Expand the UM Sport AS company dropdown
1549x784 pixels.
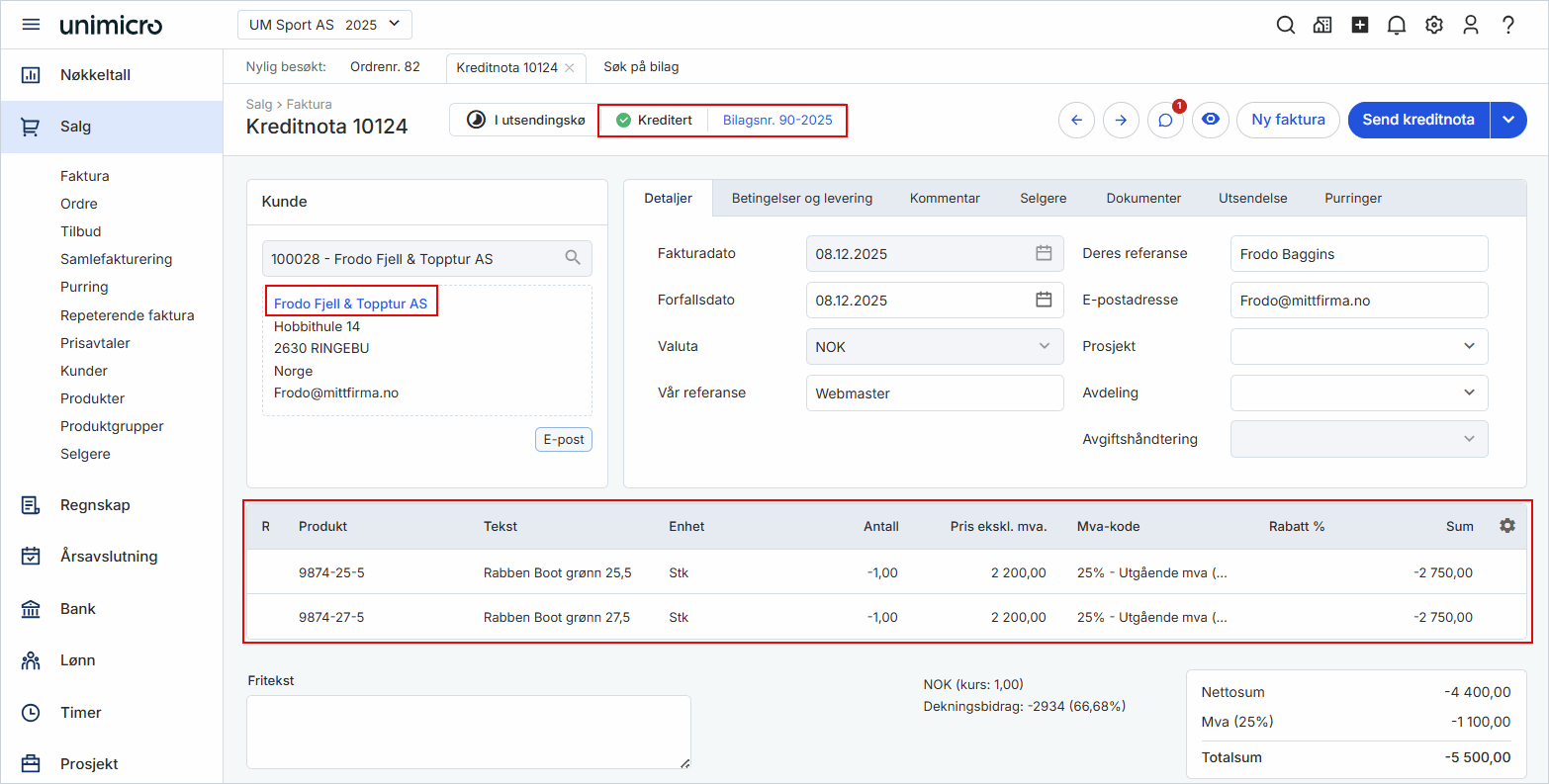pyautogui.click(x=324, y=25)
